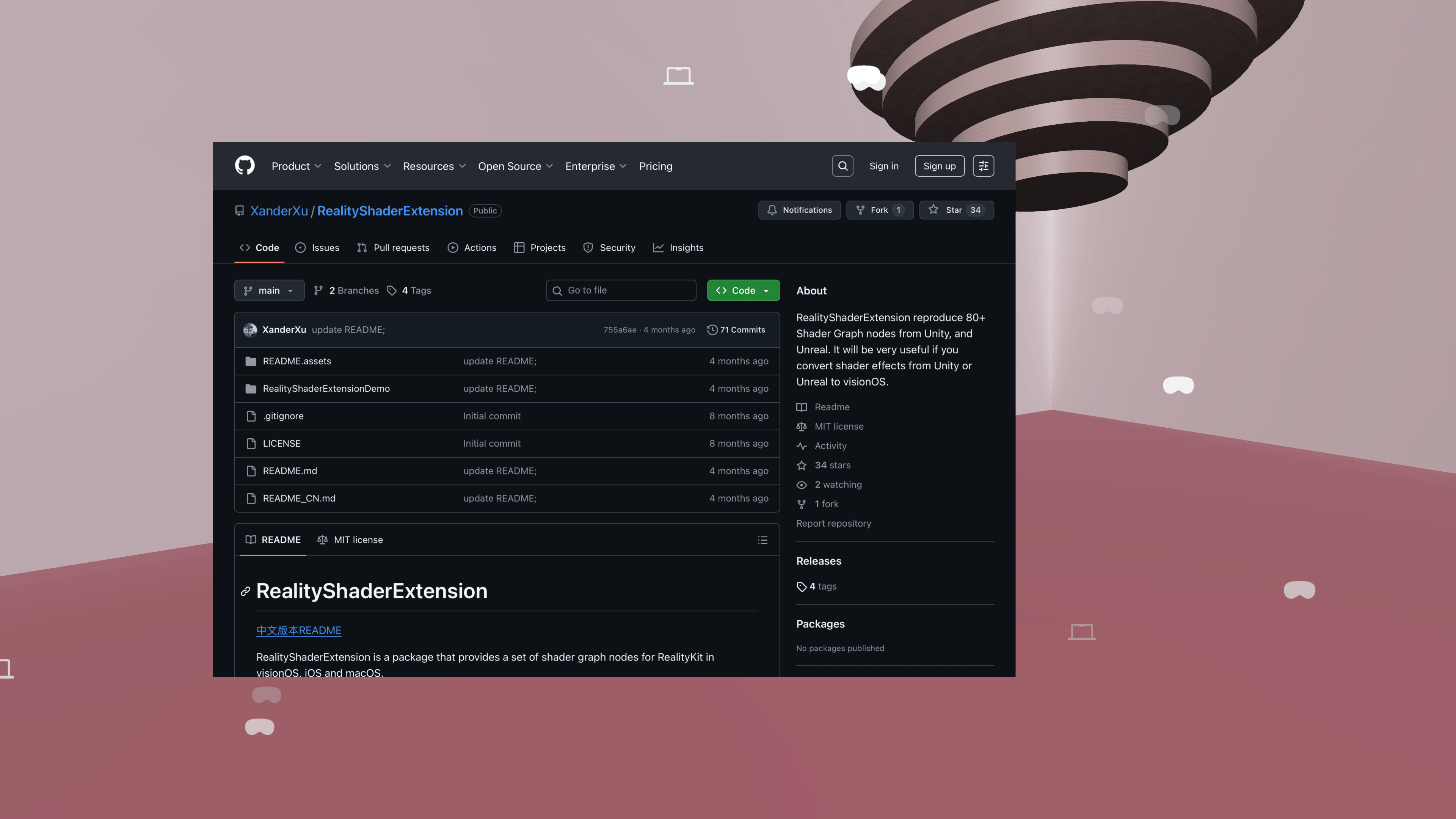Image resolution: width=1456 pixels, height=819 pixels.
Task: Expand the Product menu
Action: [x=296, y=166]
